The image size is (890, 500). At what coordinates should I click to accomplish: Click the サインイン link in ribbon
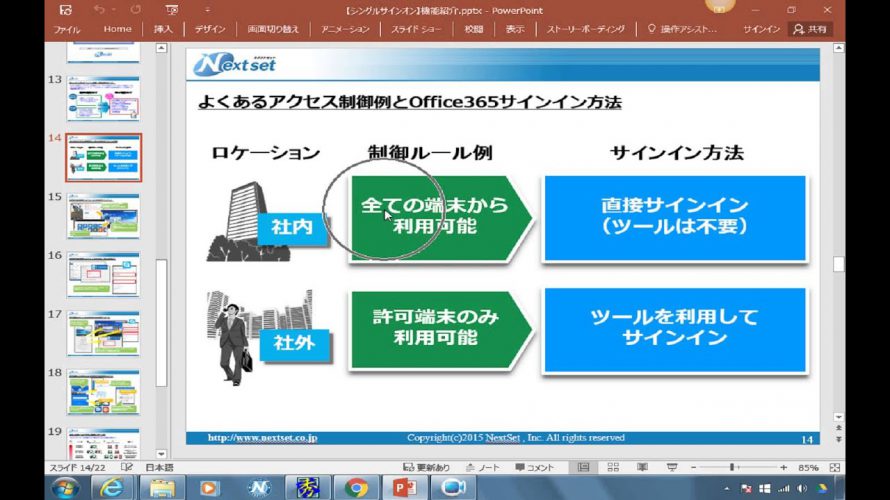761,29
